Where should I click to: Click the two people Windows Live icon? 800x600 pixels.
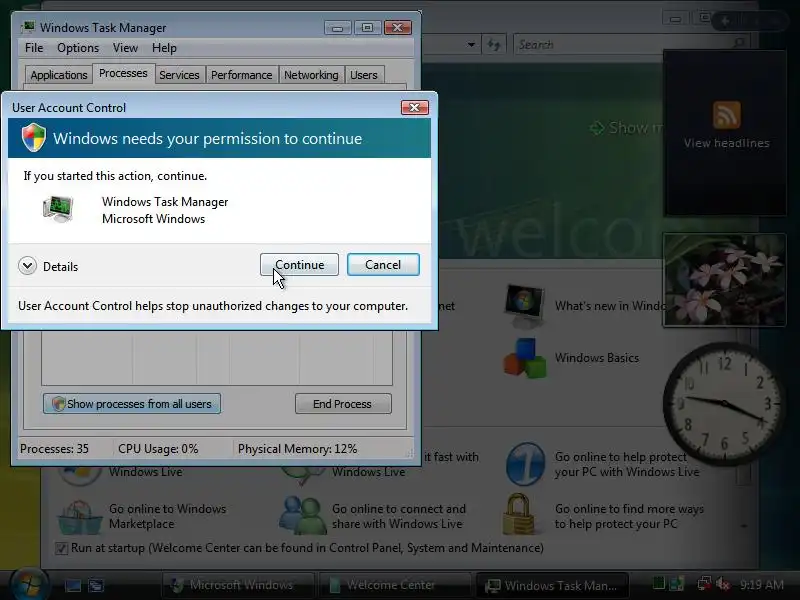point(303,515)
